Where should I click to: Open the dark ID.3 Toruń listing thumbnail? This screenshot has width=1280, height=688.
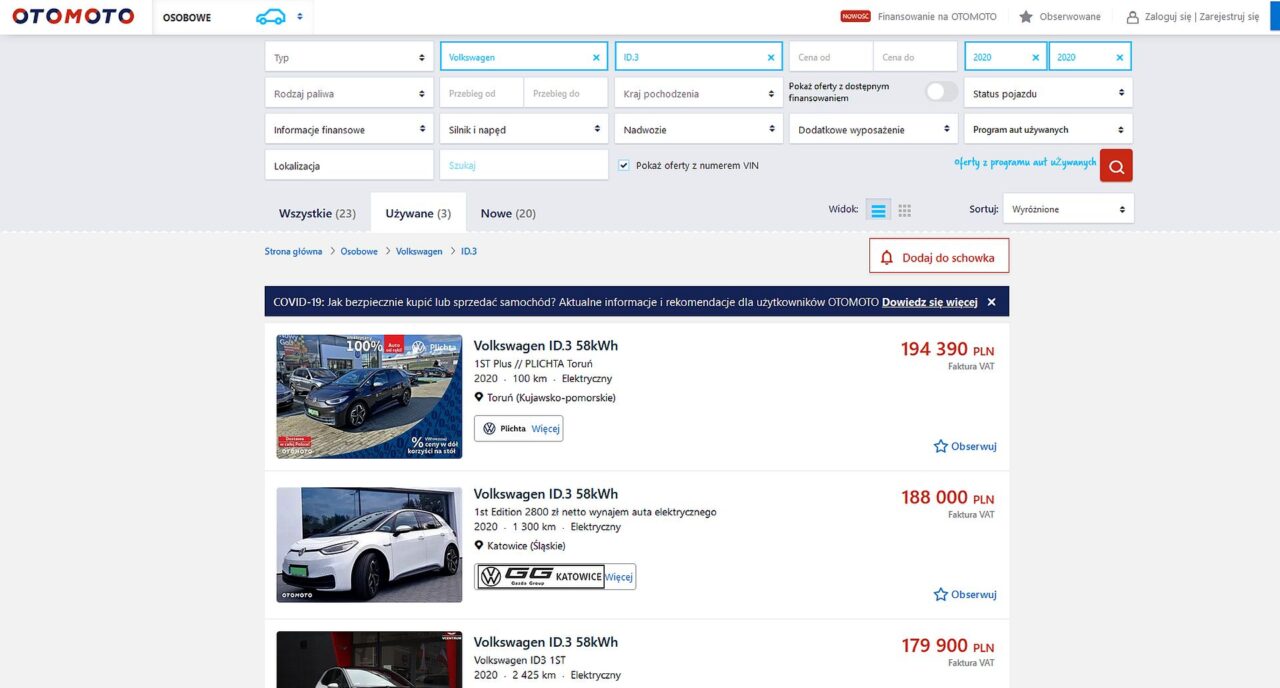click(369, 397)
